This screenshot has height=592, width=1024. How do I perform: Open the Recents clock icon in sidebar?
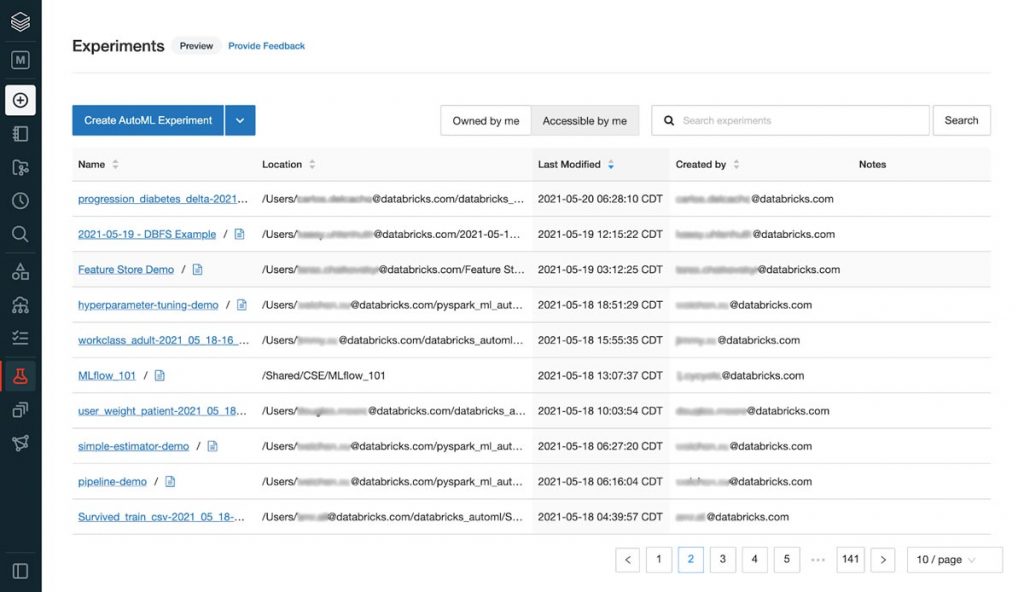point(20,201)
